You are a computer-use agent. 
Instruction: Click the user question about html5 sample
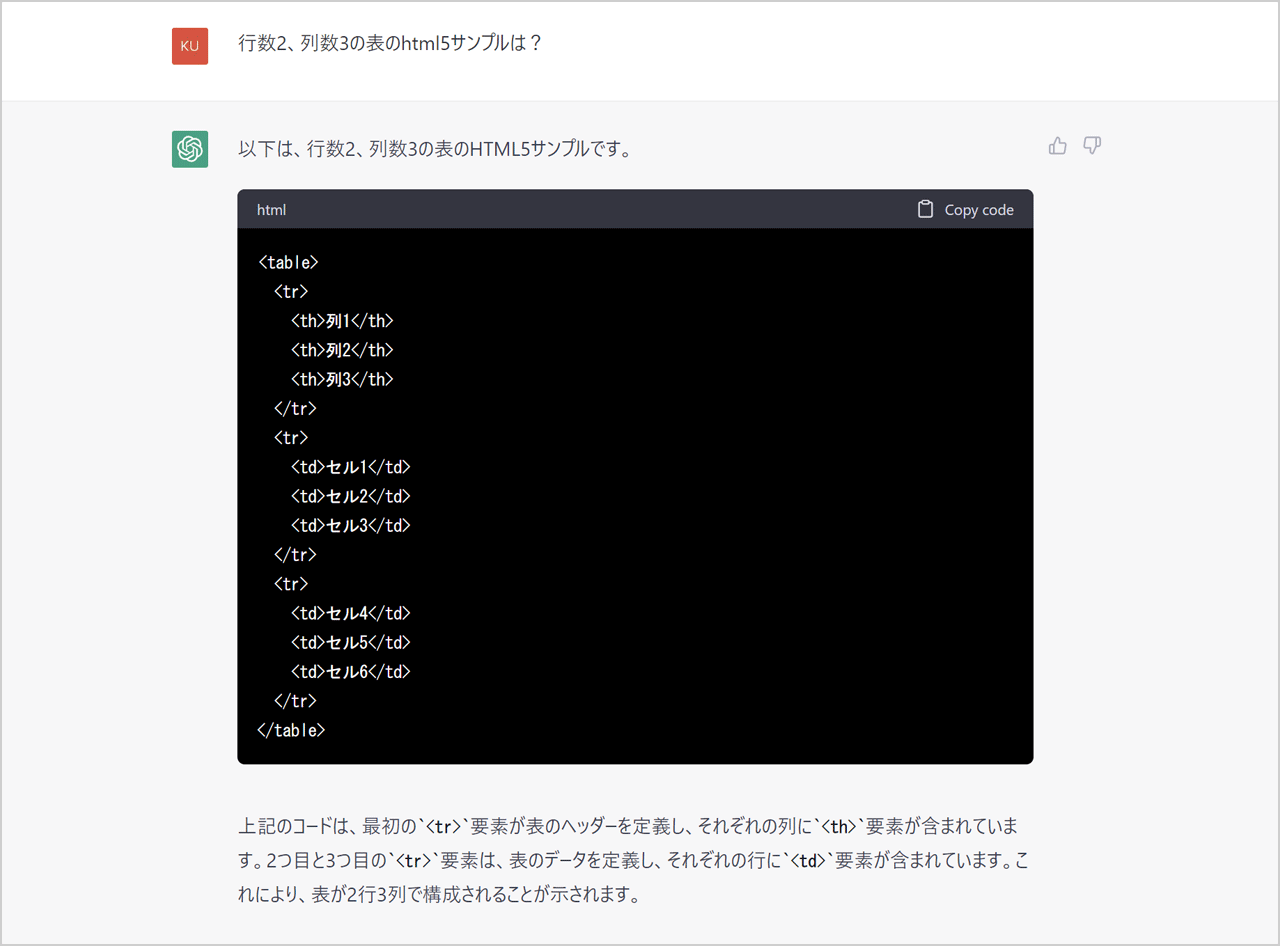(x=390, y=44)
